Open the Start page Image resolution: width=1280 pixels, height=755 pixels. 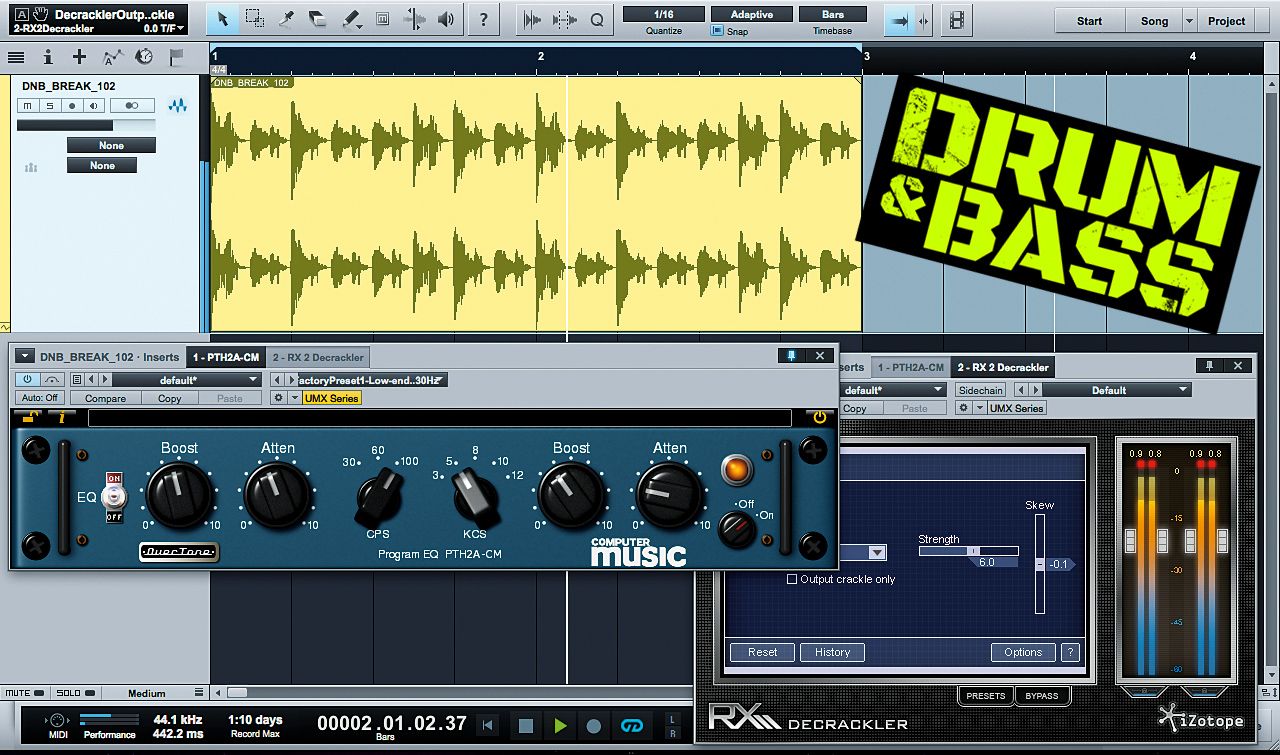tap(1089, 20)
